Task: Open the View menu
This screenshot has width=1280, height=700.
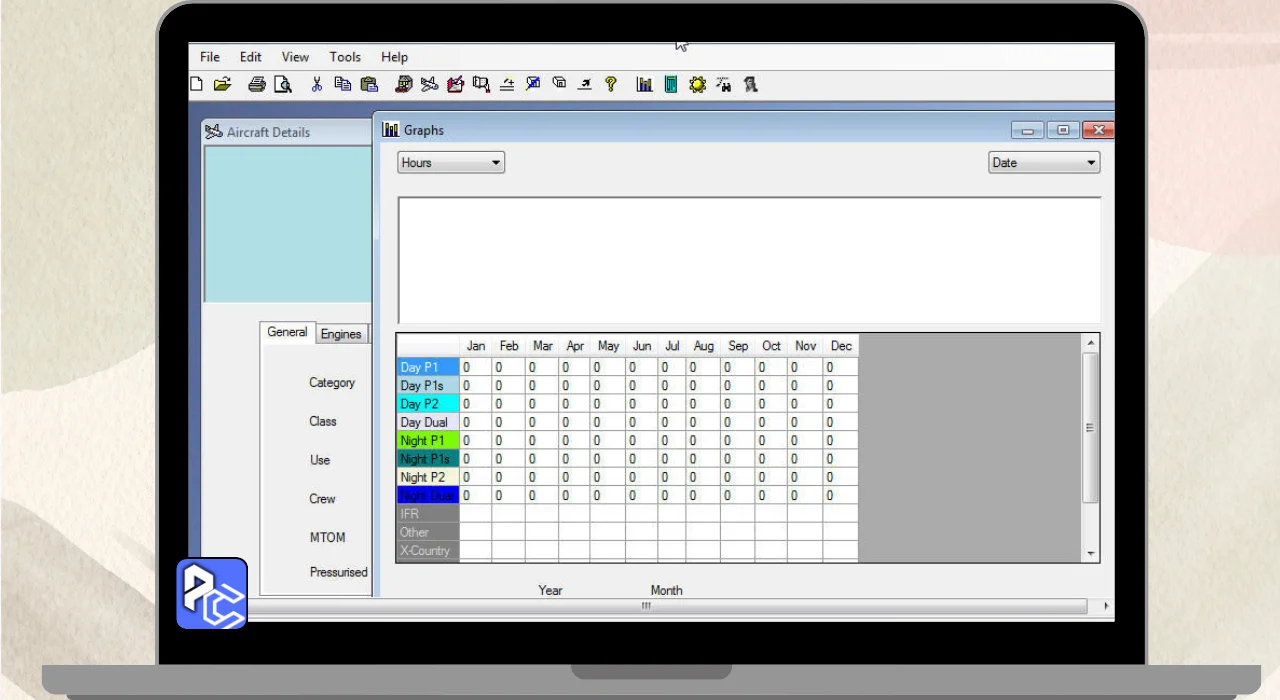Action: pyautogui.click(x=295, y=57)
